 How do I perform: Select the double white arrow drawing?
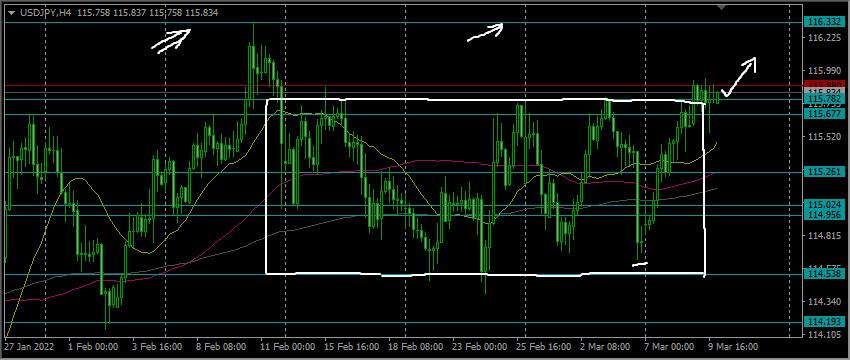[171, 41]
